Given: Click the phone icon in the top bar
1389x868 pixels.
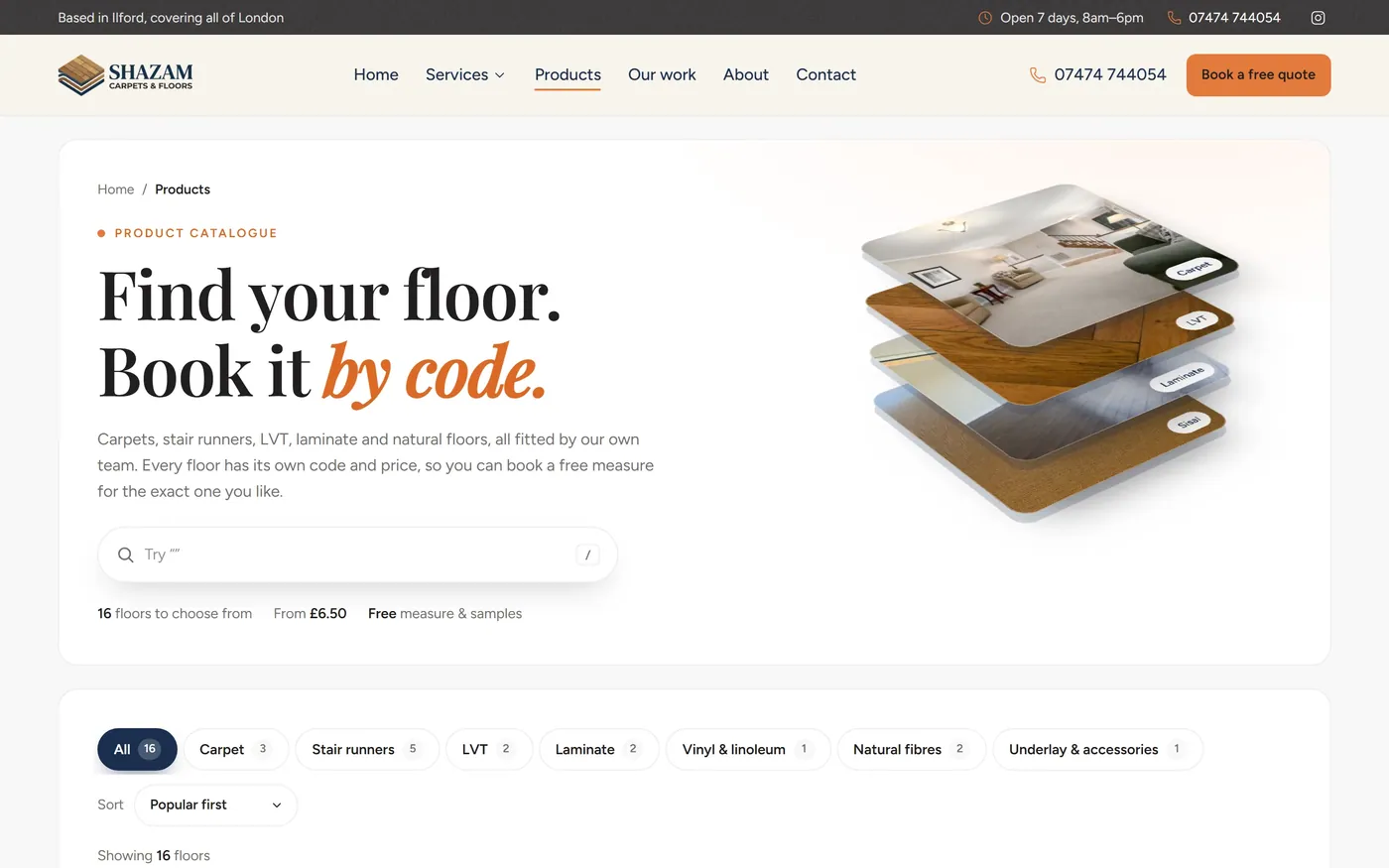Looking at the screenshot, I should 1174,18.
